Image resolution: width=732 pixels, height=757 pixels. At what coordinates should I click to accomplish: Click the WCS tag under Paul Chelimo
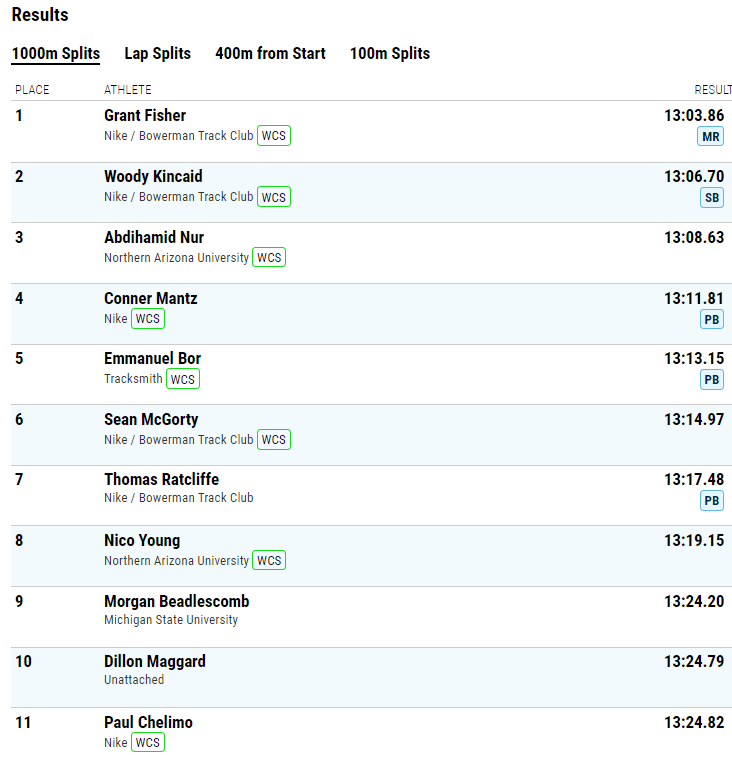148,742
